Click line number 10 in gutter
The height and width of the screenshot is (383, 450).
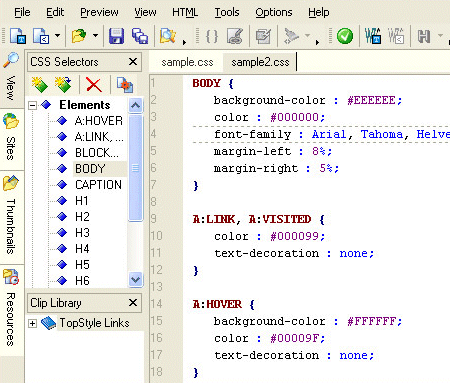(156, 236)
